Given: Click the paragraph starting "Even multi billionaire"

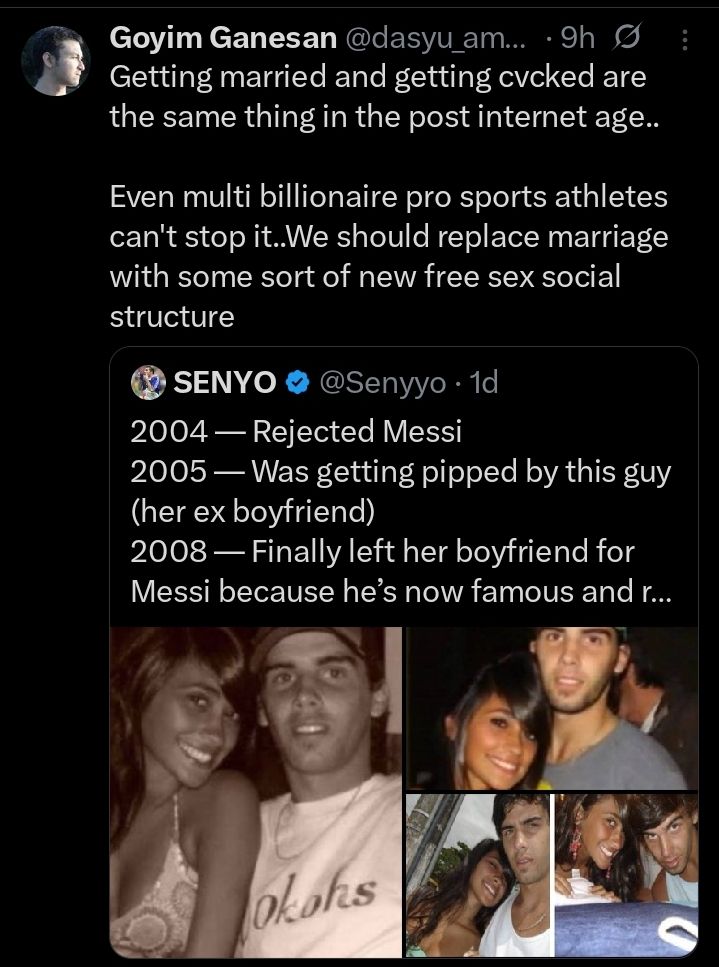Looking at the screenshot, I should click(388, 256).
